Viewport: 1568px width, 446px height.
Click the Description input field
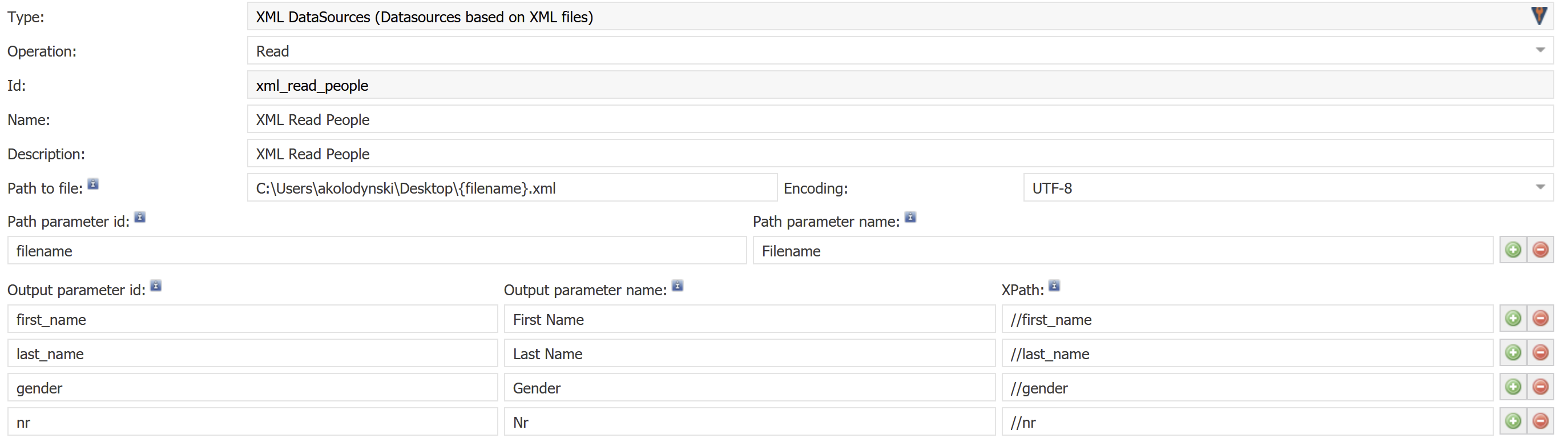coord(900,154)
